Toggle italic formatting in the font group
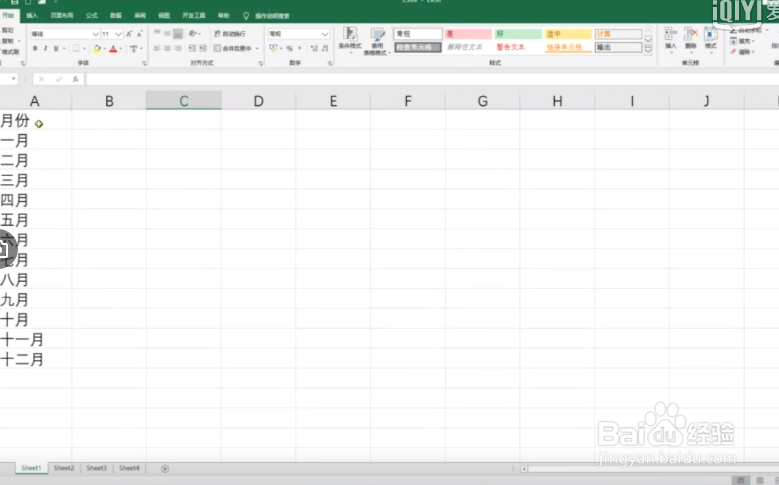Viewport: 779px width, 485px height. [x=45, y=48]
